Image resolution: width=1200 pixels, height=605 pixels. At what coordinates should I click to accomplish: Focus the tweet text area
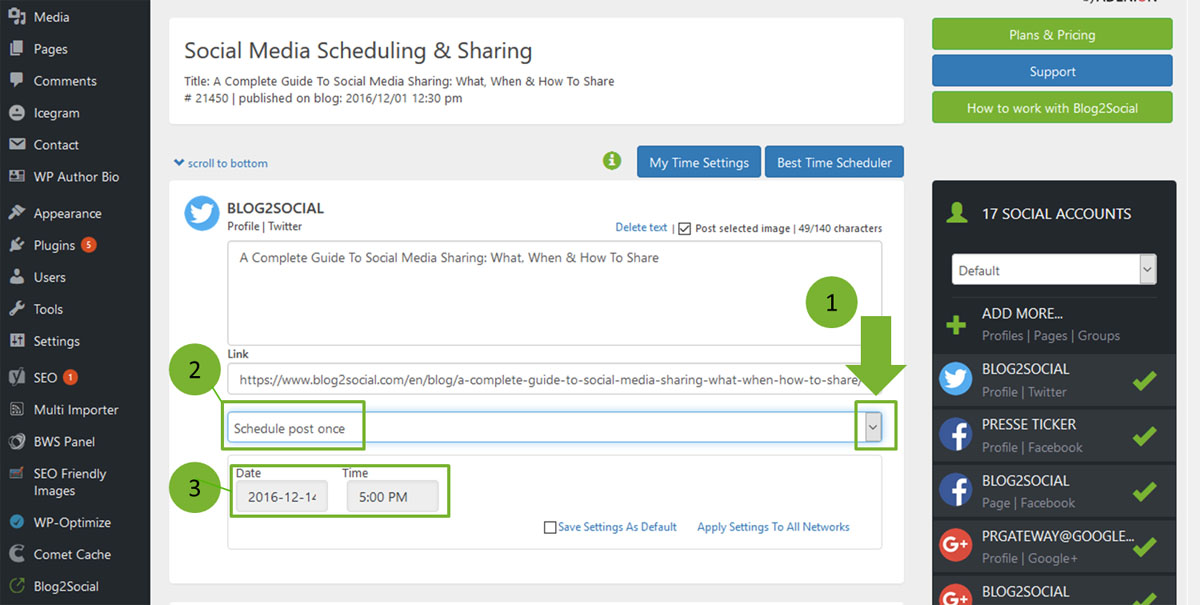pos(555,293)
